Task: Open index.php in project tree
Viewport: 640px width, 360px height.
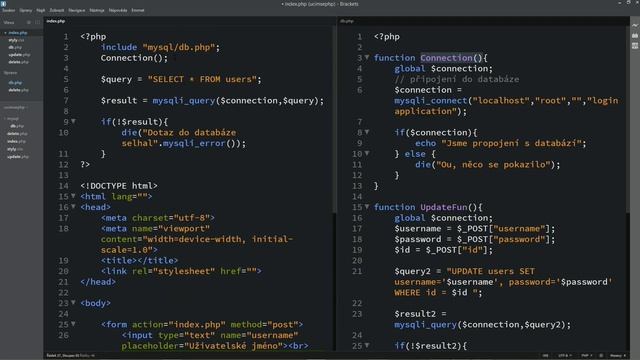Action: [x=16, y=141]
